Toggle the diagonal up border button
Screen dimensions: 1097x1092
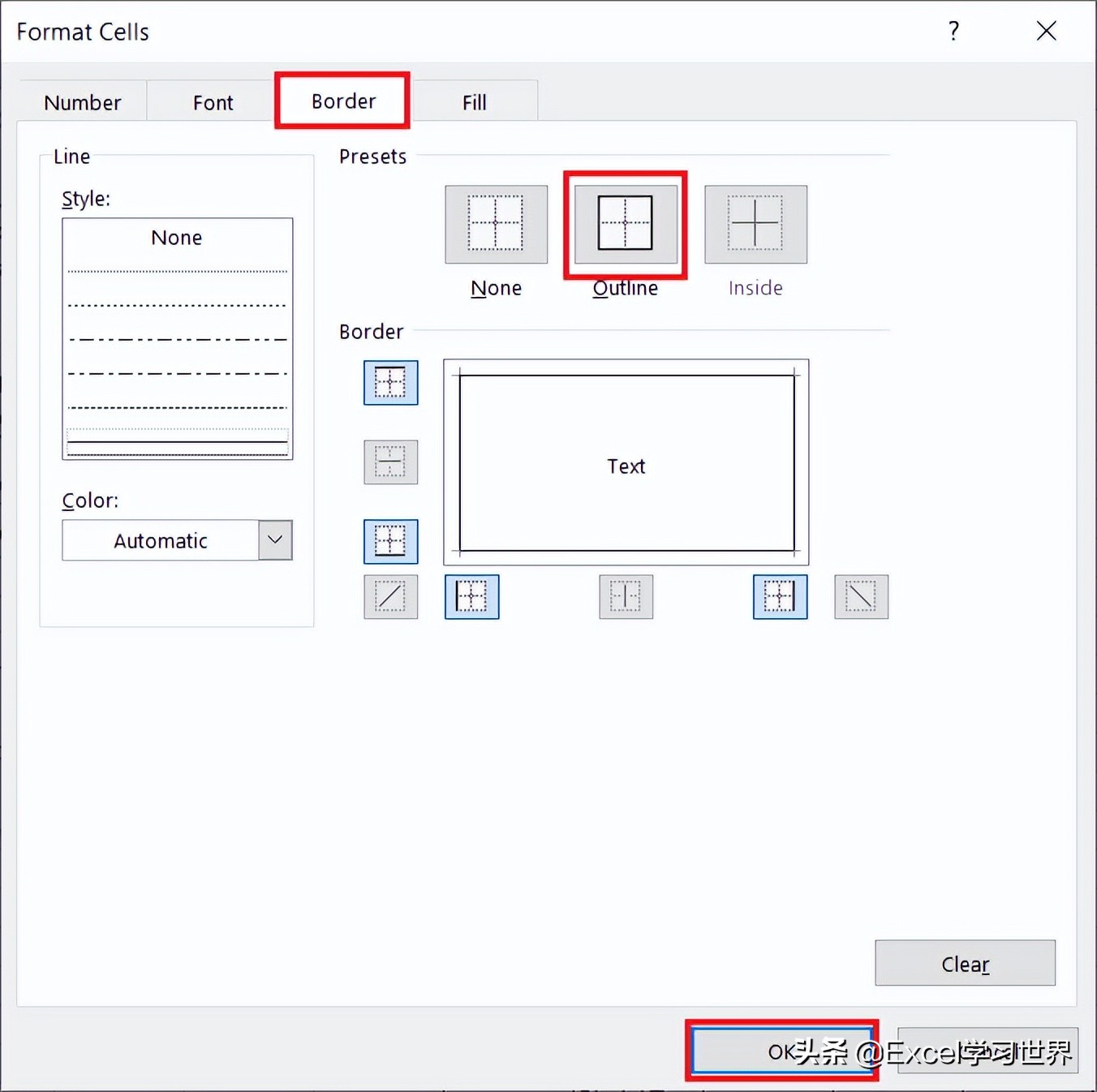point(390,596)
